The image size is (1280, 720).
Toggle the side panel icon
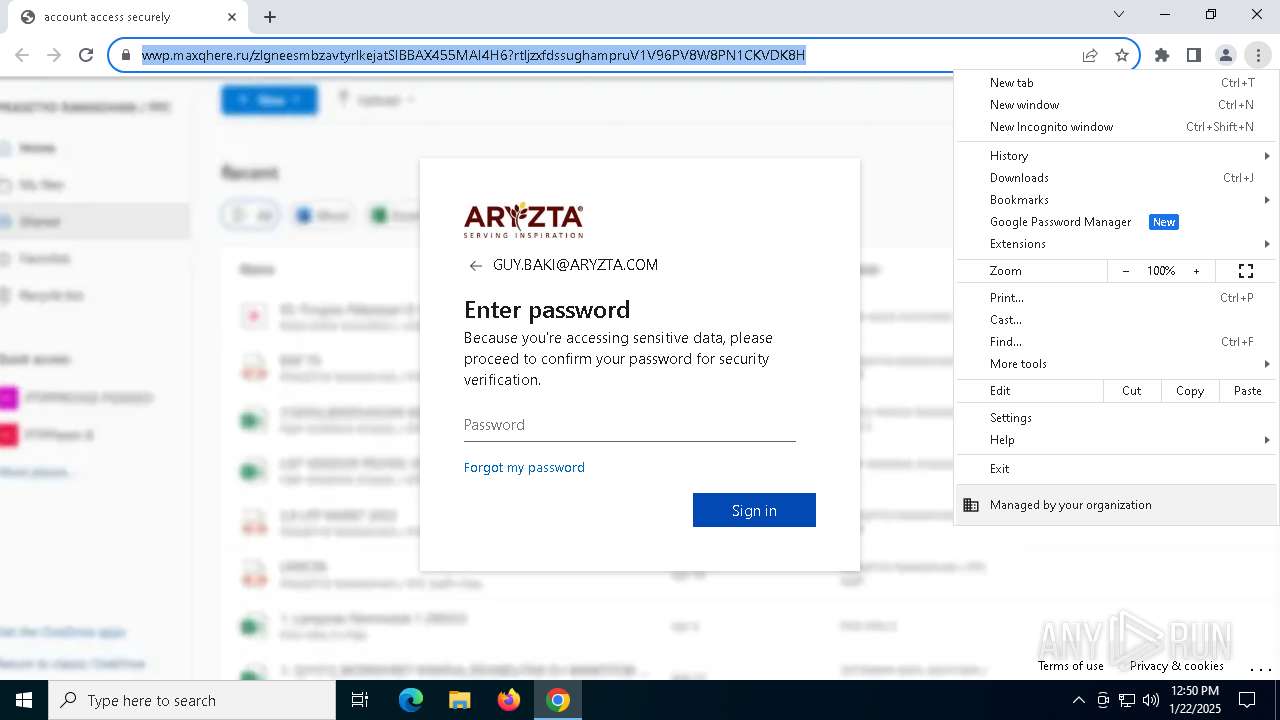tap(1194, 55)
